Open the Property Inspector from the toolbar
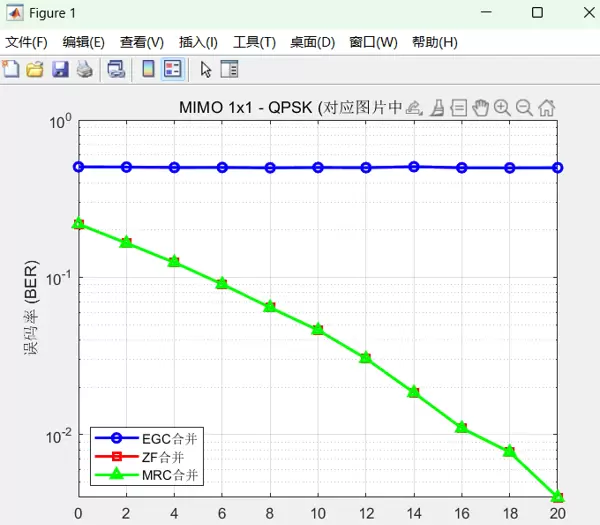The width and height of the screenshot is (600, 525). (x=229, y=69)
